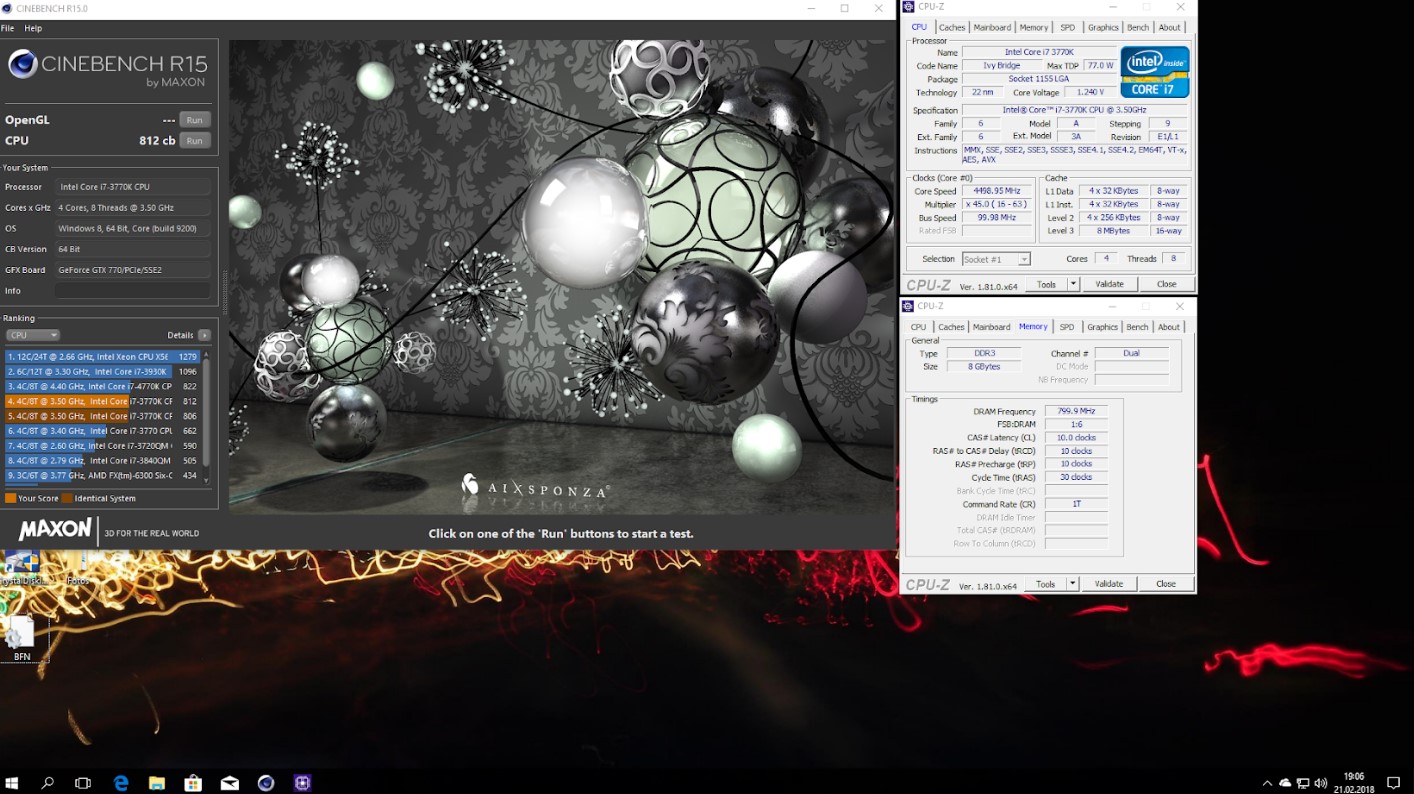Open SPD tab in upper CPU-Z window
Screen dimensions: 1414x794
[1067, 27]
